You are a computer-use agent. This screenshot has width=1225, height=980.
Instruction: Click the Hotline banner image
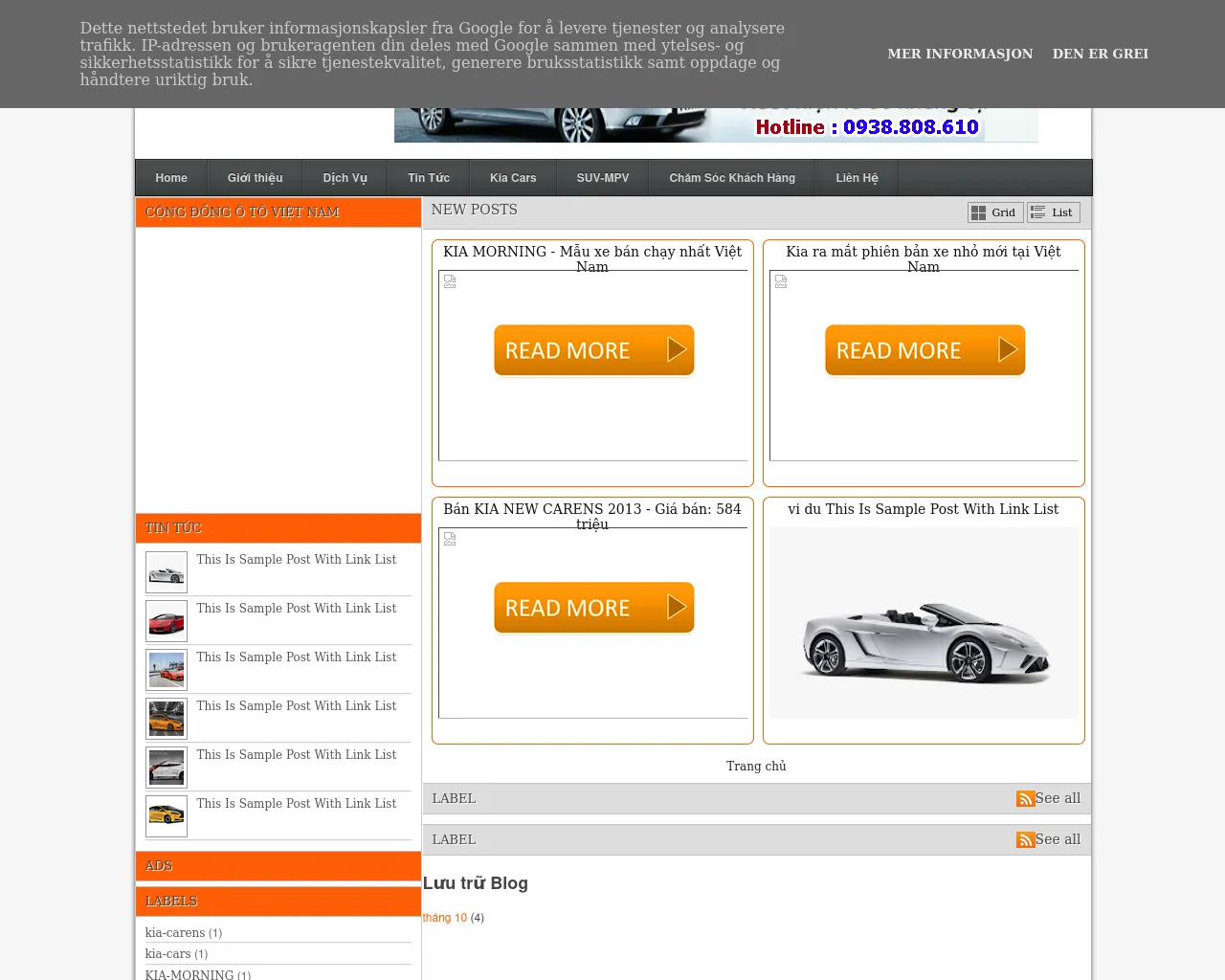coord(716,125)
